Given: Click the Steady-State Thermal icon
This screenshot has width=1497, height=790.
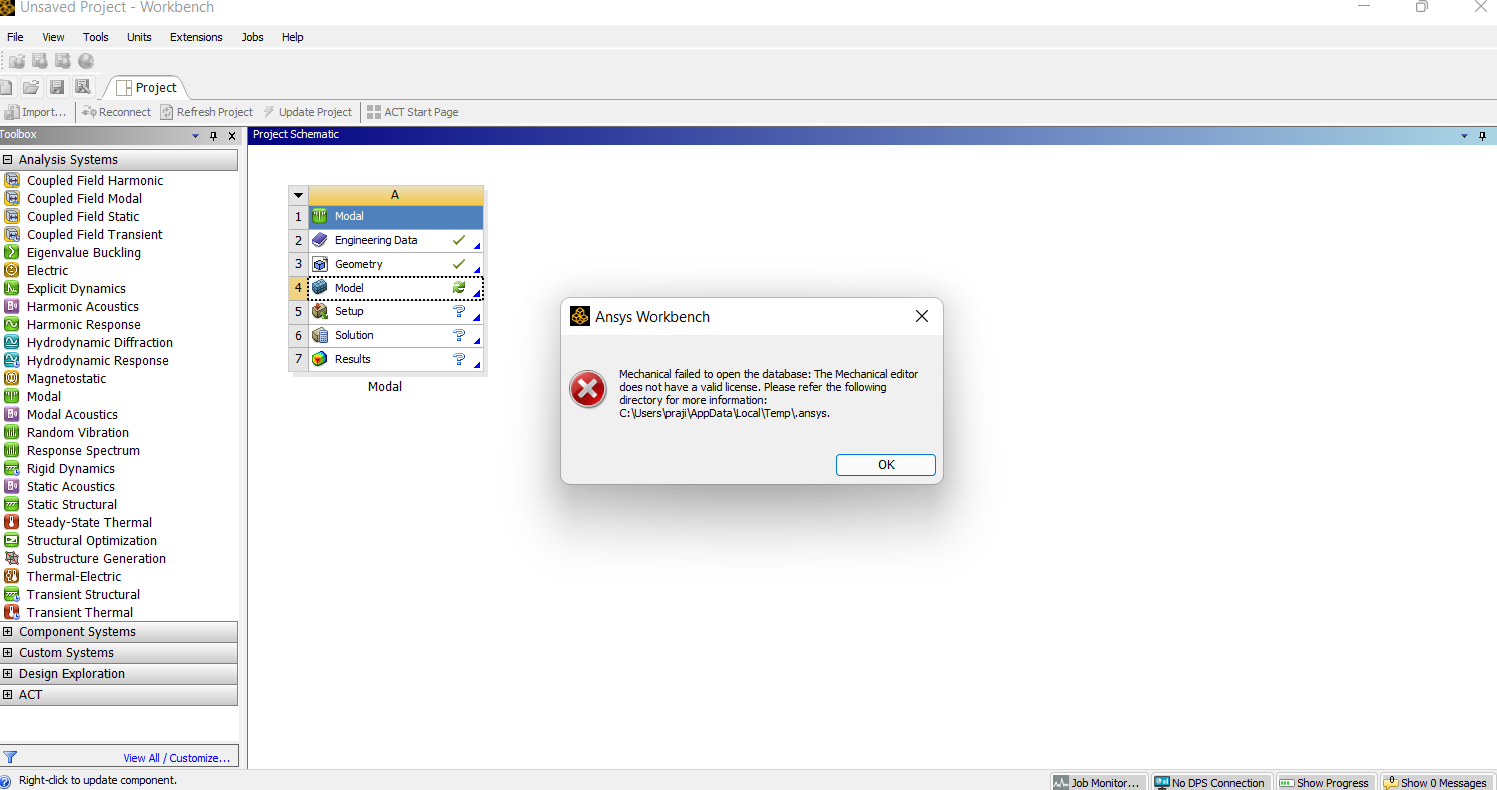Looking at the screenshot, I should (x=12, y=522).
